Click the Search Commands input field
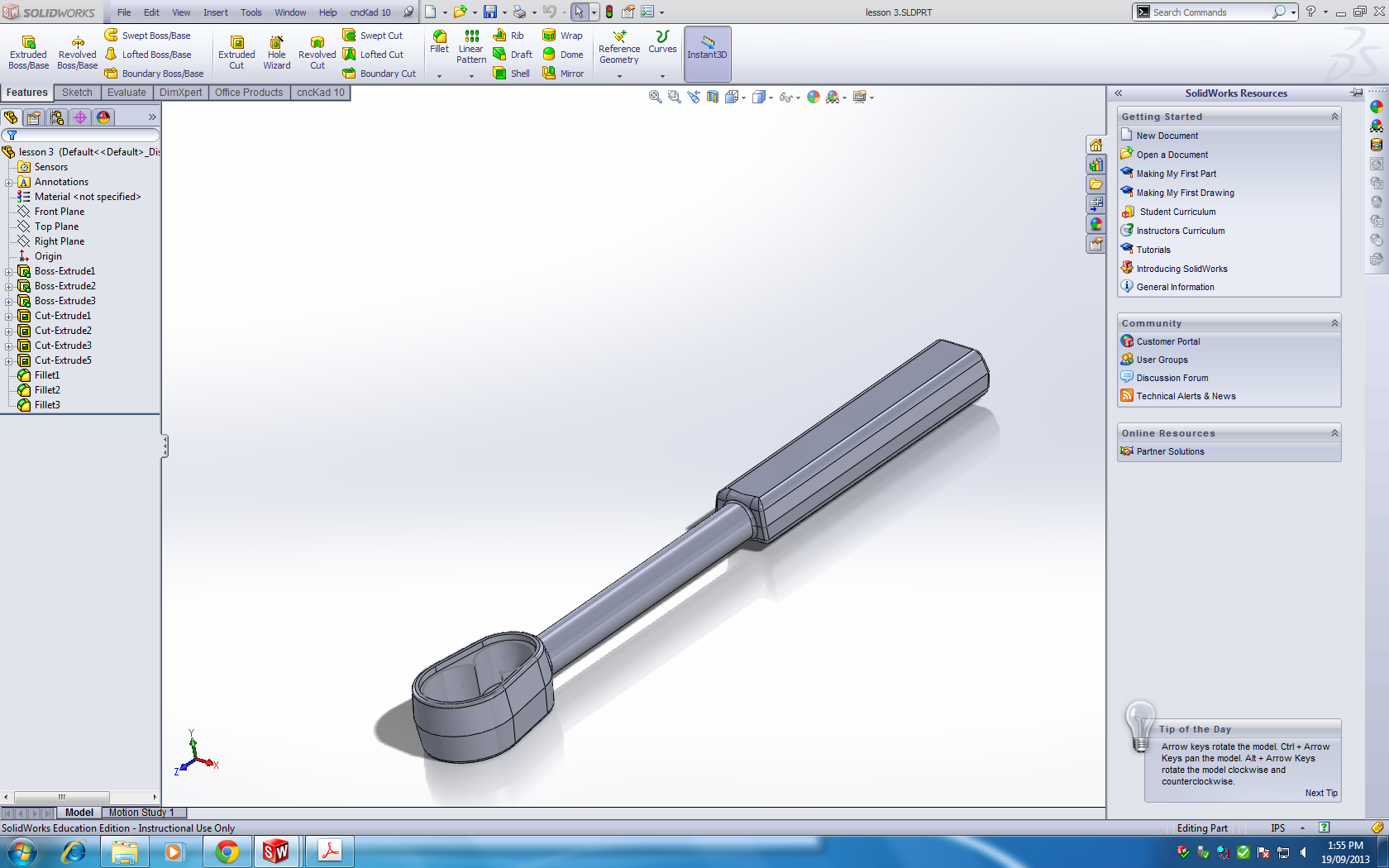This screenshot has height=868, width=1389. point(1210,12)
